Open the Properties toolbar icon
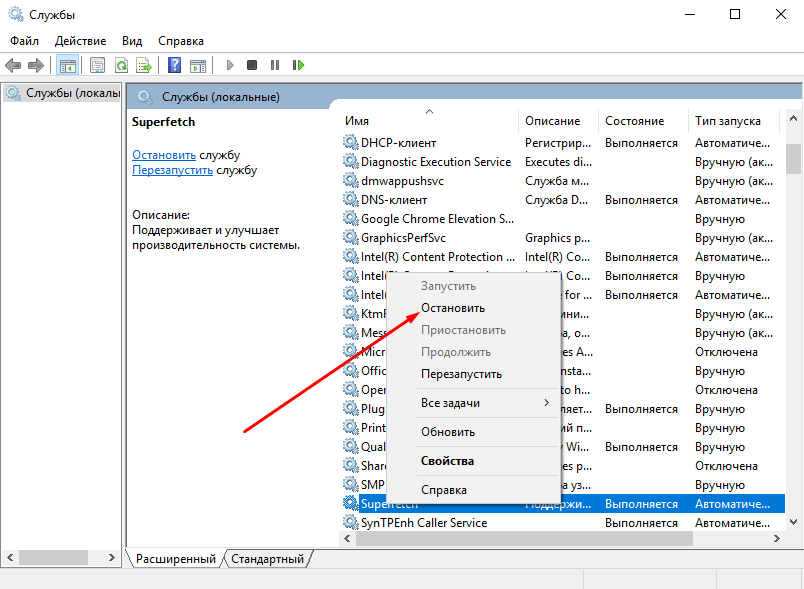Image resolution: width=804 pixels, height=589 pixels. [x=97, y=65]
